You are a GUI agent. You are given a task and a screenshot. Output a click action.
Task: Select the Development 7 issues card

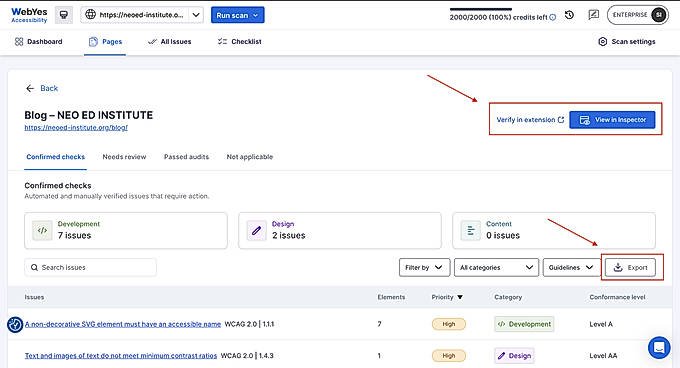pyautogui.click(x=126, y=231)
